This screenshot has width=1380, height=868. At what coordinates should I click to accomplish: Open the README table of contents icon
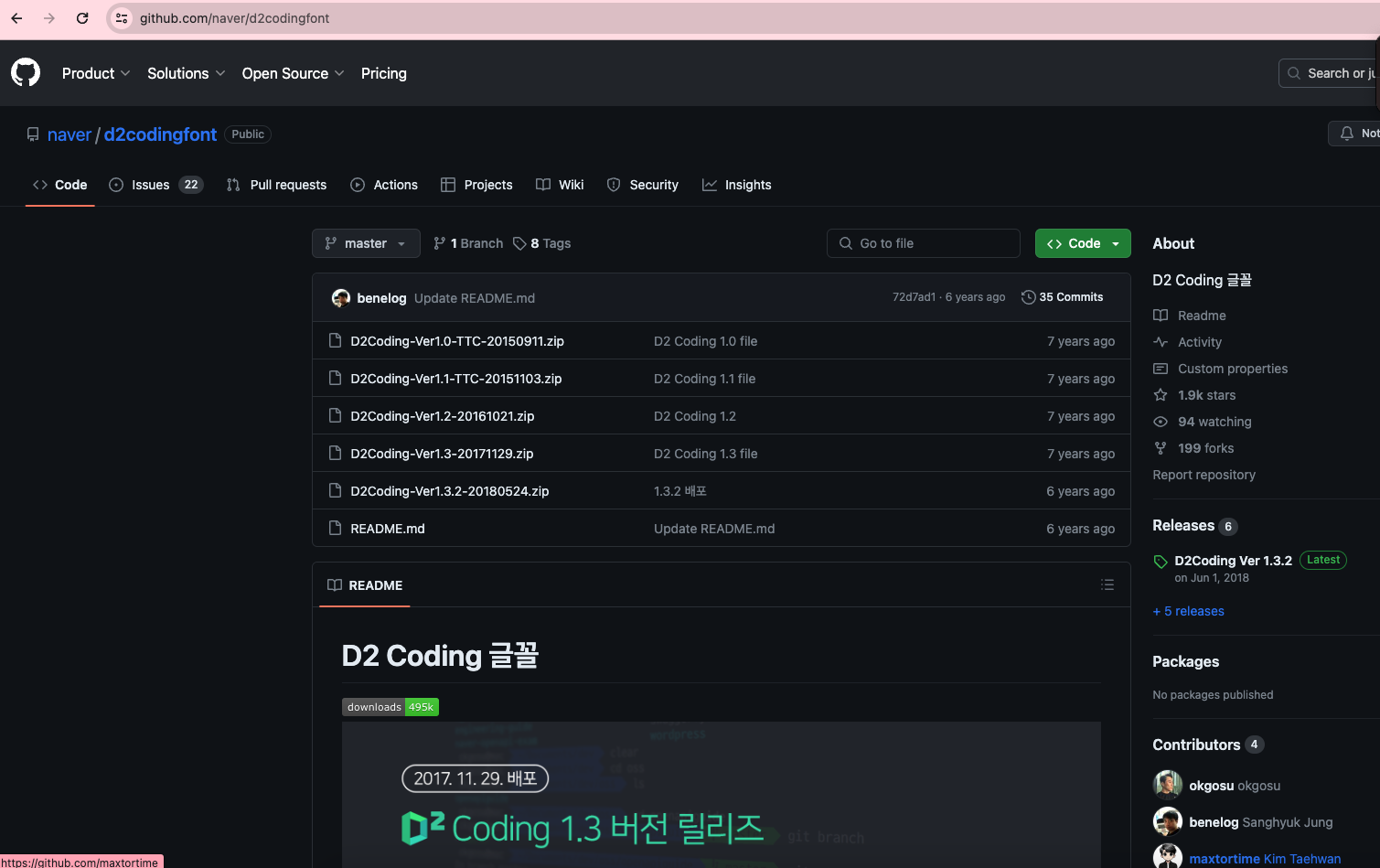click(x=1107, y=584)
